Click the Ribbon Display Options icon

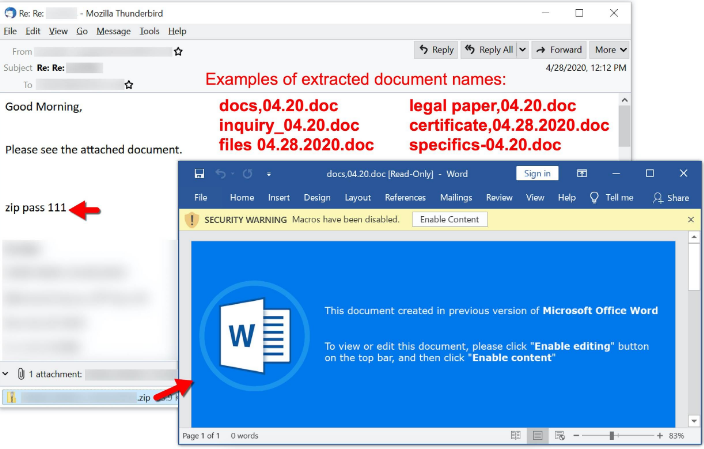tap(582, 173)
